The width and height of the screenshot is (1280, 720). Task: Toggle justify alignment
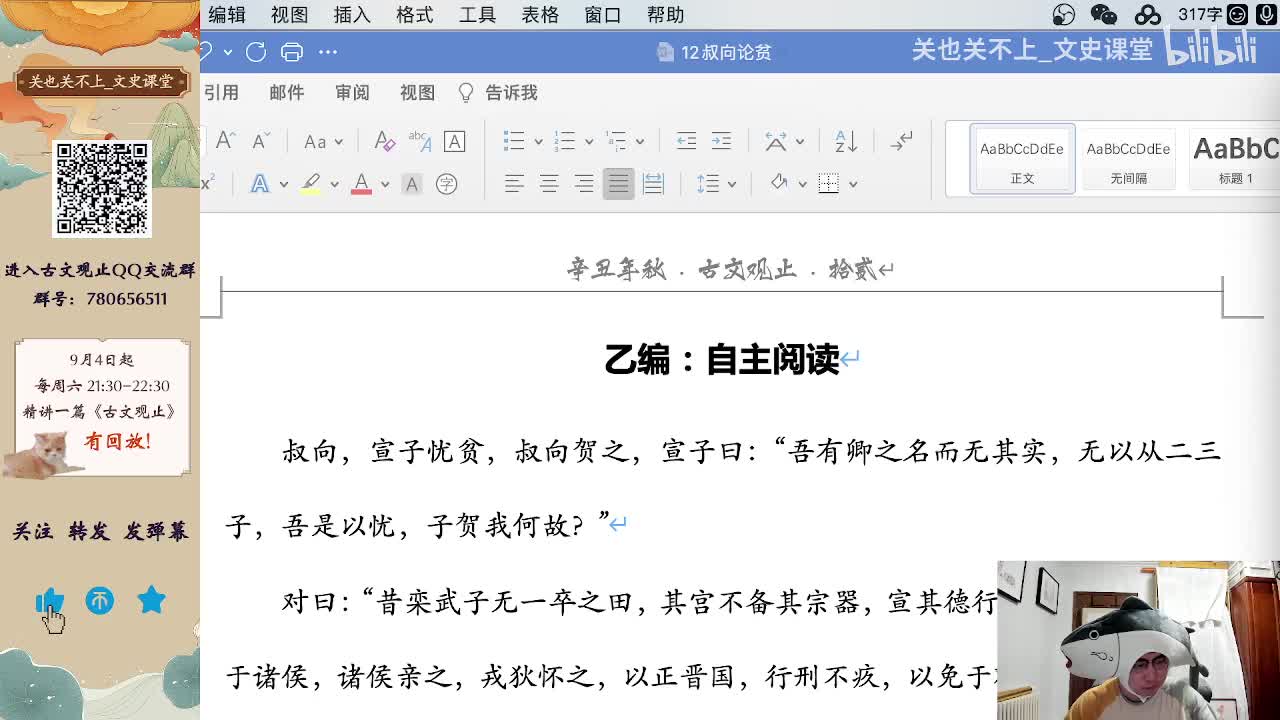pos(618,184)
